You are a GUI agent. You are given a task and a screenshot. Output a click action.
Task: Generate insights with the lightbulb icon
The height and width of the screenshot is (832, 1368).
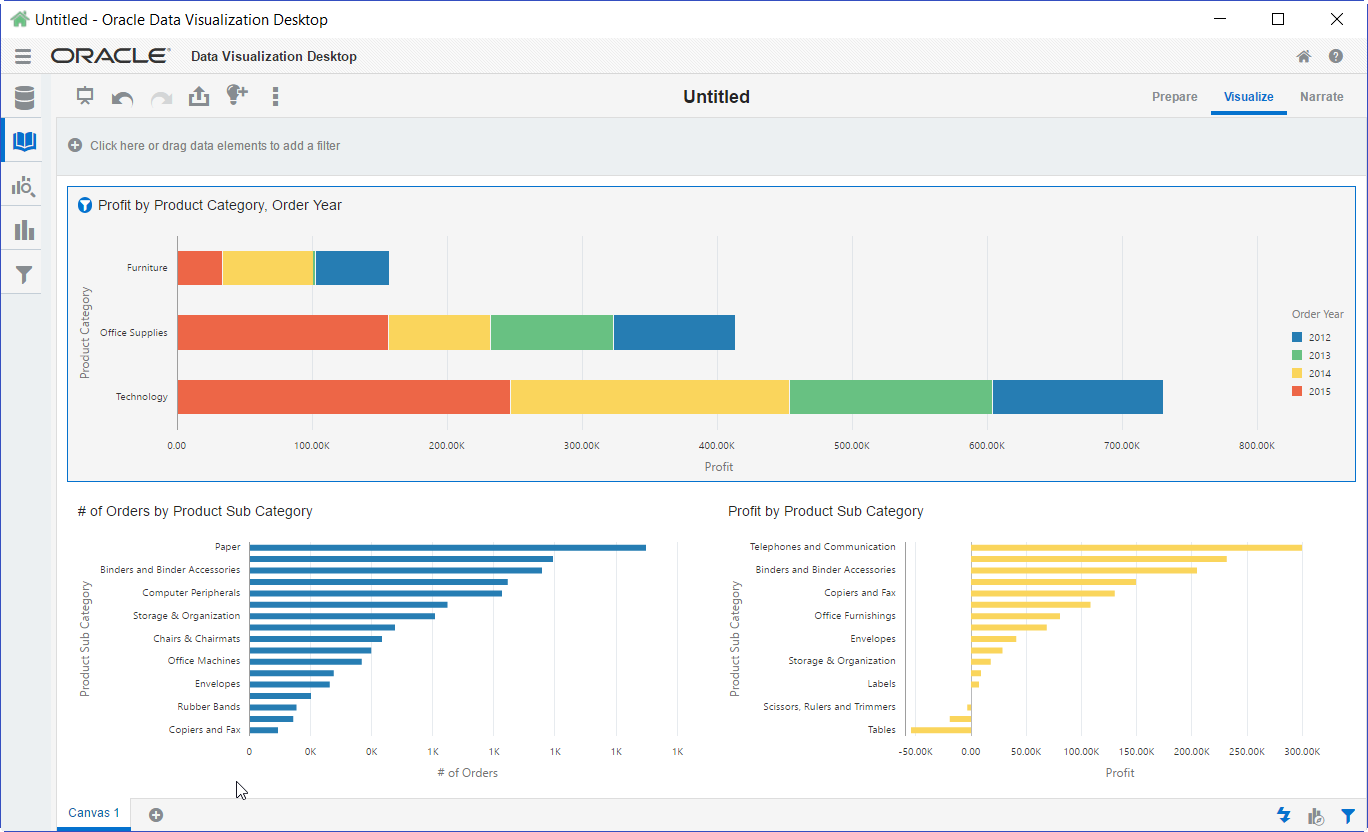[x=237, y=96]
